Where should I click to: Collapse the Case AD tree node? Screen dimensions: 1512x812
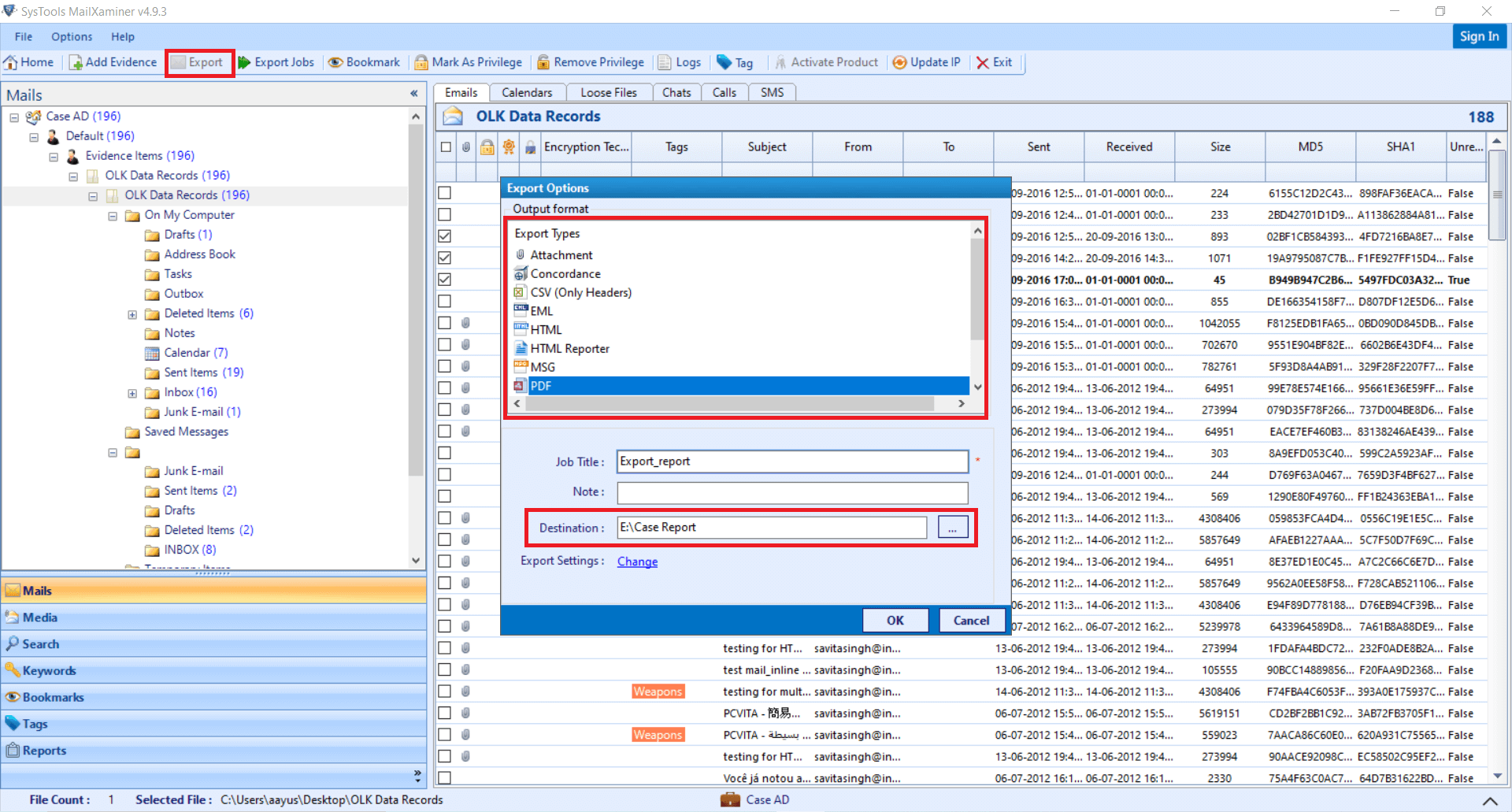[x=13, y=117]
